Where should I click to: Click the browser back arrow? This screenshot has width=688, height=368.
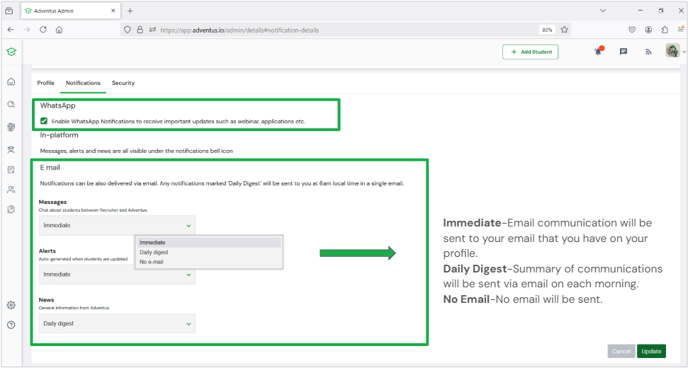[11, 30]
